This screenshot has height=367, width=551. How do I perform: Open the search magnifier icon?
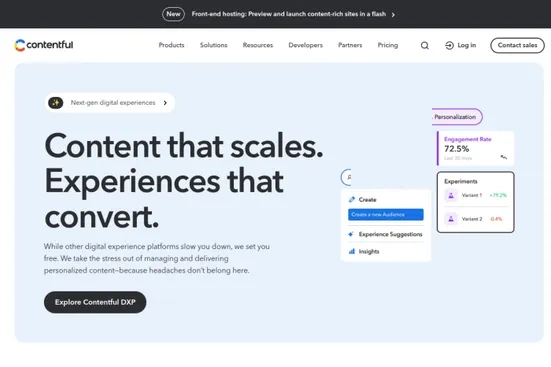424,45
